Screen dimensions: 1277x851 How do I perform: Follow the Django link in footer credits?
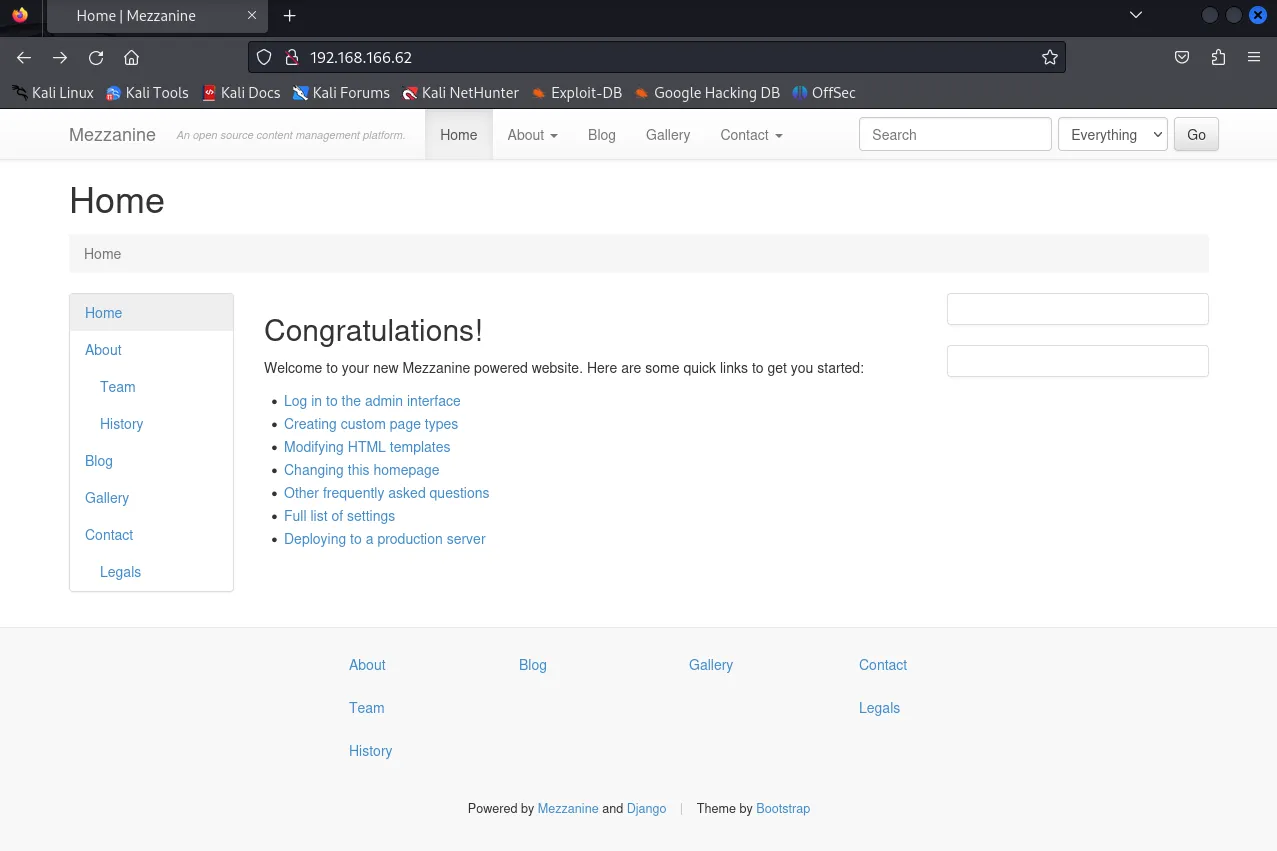pos(646,809)
